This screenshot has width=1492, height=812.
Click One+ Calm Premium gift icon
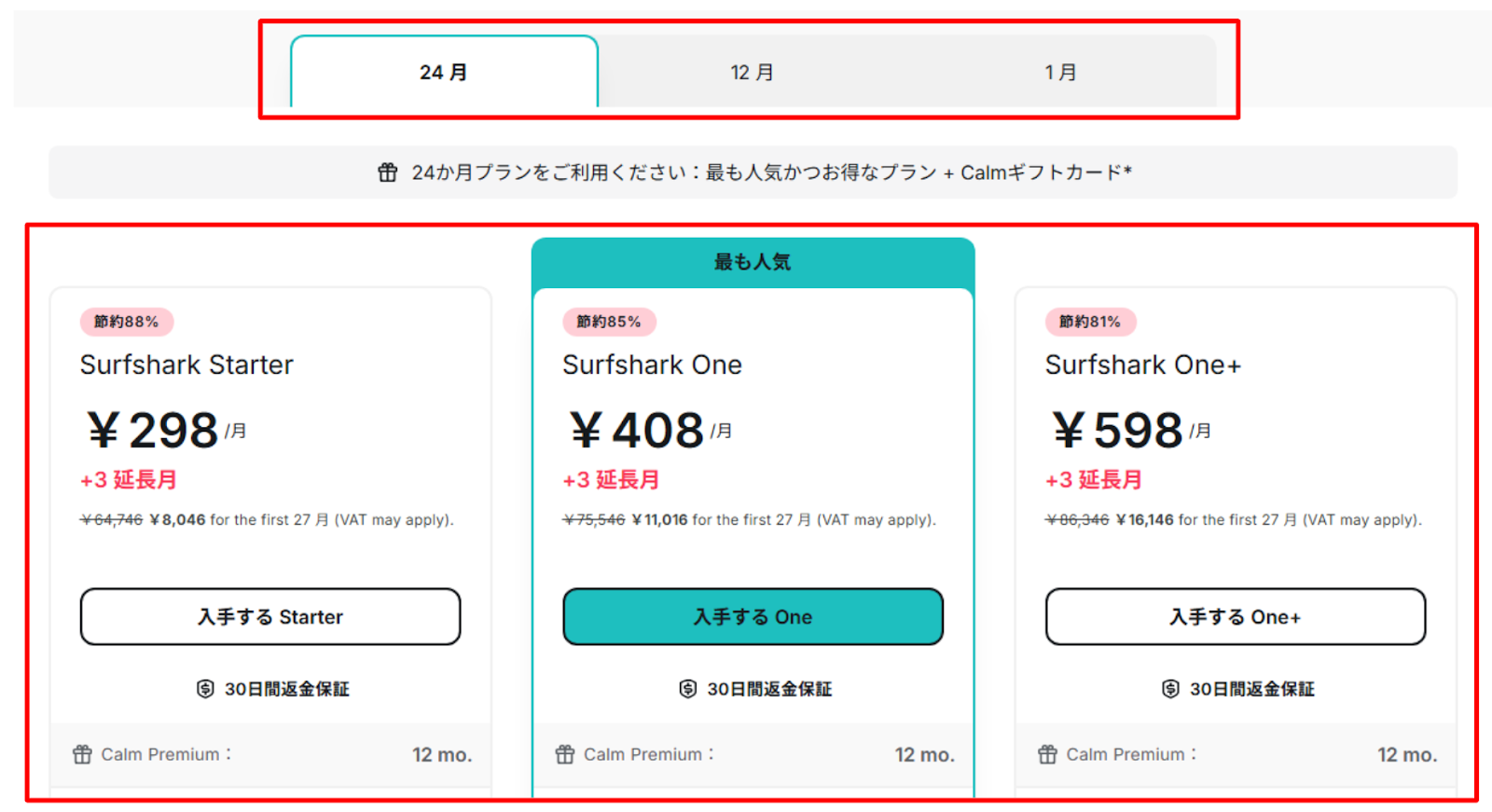coord(1048,754)
